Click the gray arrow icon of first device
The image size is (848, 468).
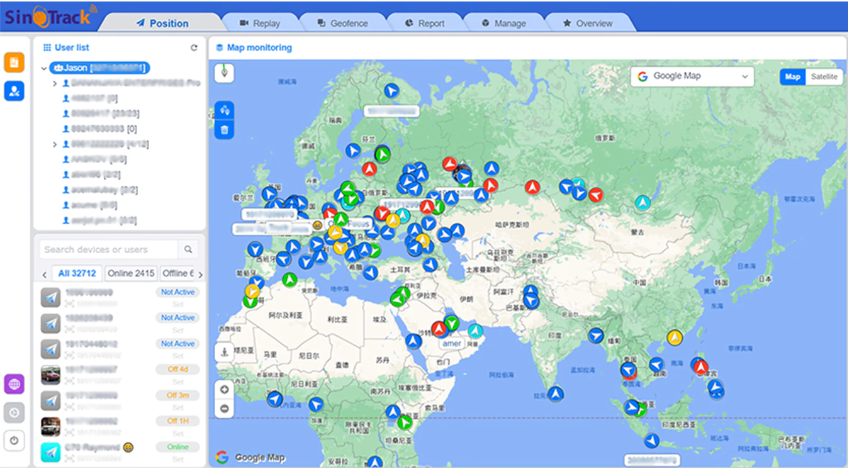pos(51,297)
